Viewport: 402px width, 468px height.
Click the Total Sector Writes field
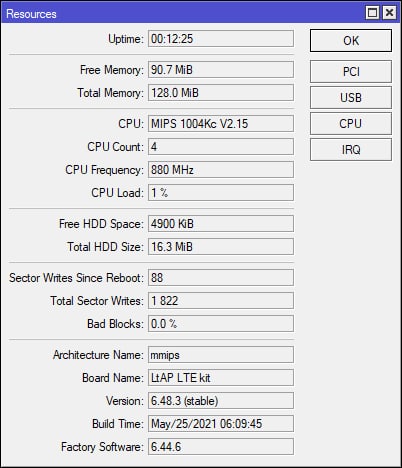221,301
